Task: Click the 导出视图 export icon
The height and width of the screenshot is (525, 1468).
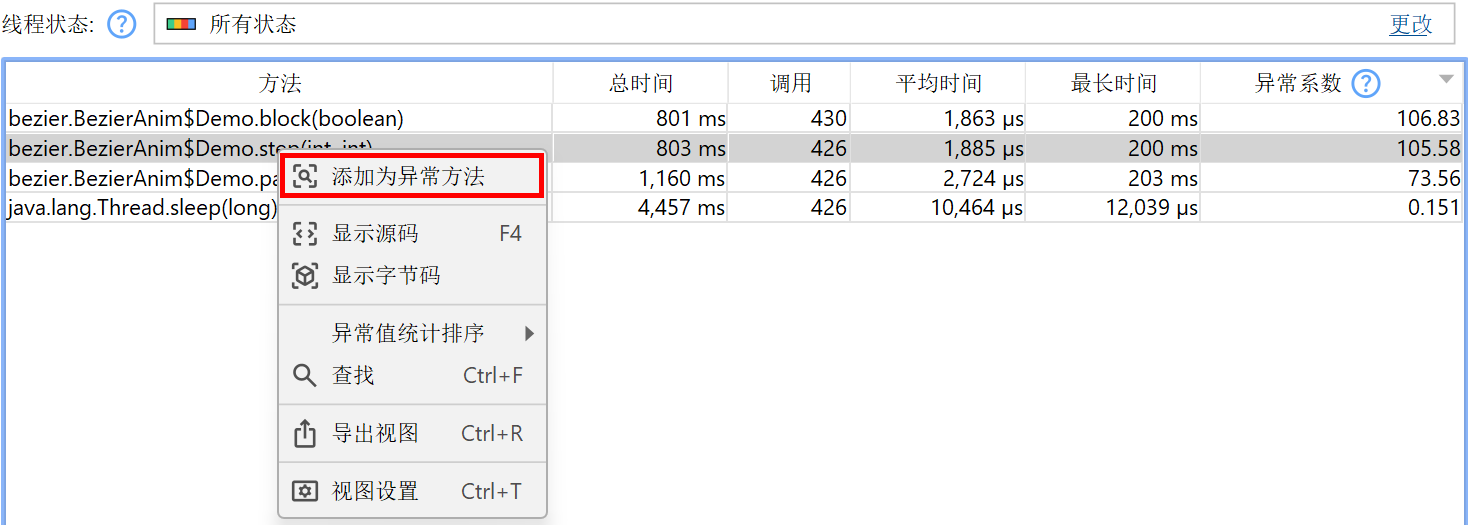Action: [305, 434]
